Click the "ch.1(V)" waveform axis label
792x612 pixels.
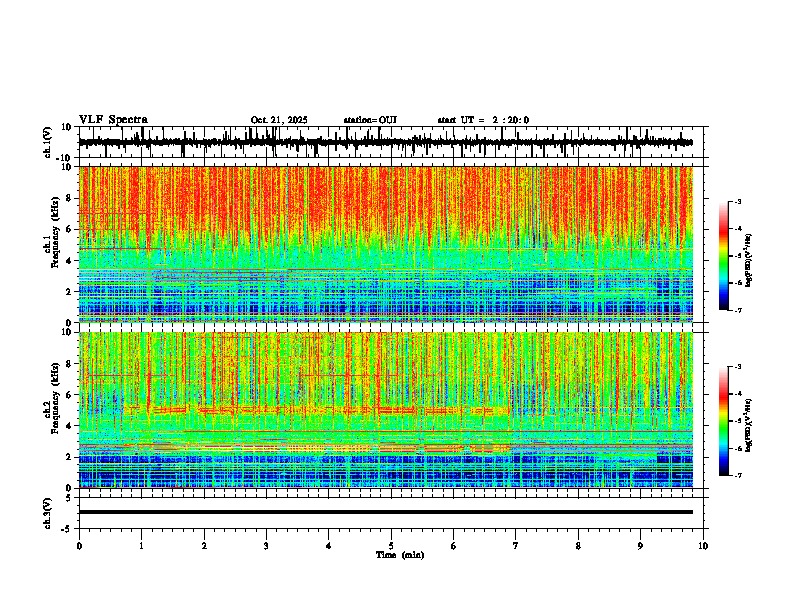pyautogui.click(x=48, y=142)
